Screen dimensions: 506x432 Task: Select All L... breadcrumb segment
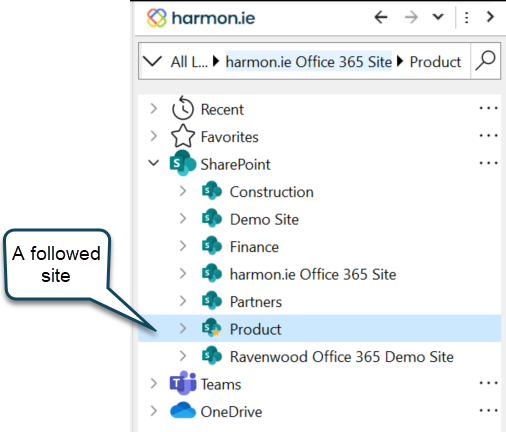point(189,62)
